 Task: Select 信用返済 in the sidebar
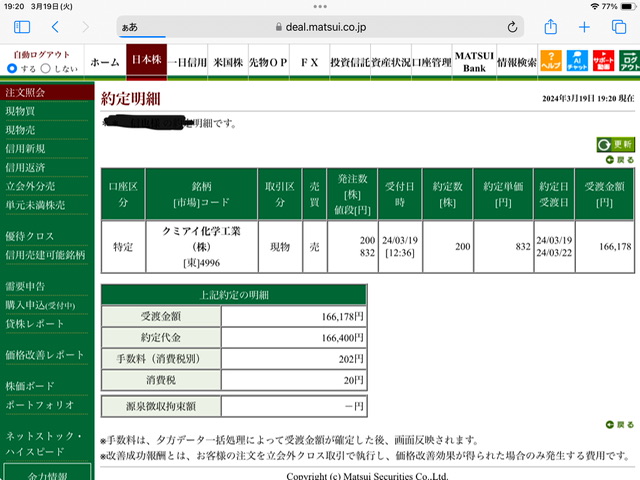[25, 167]
